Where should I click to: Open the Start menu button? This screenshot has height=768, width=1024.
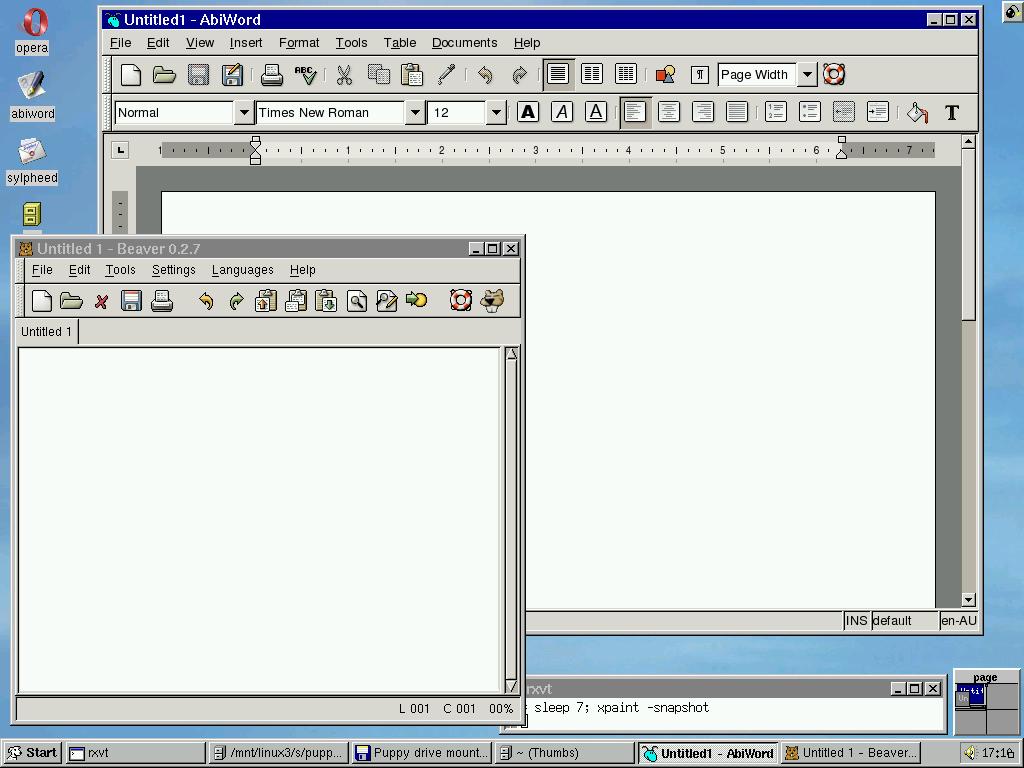coord(32,753)
